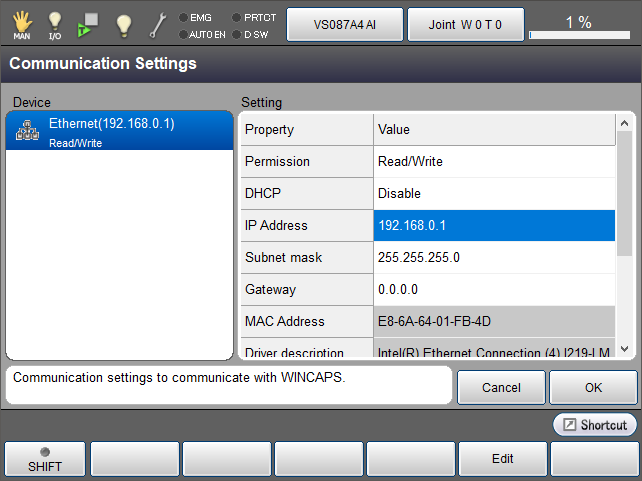The height and width of the screenshot is (481, 642).
Task: Select the DHCP property label
Action: click(x=307, y=193)
